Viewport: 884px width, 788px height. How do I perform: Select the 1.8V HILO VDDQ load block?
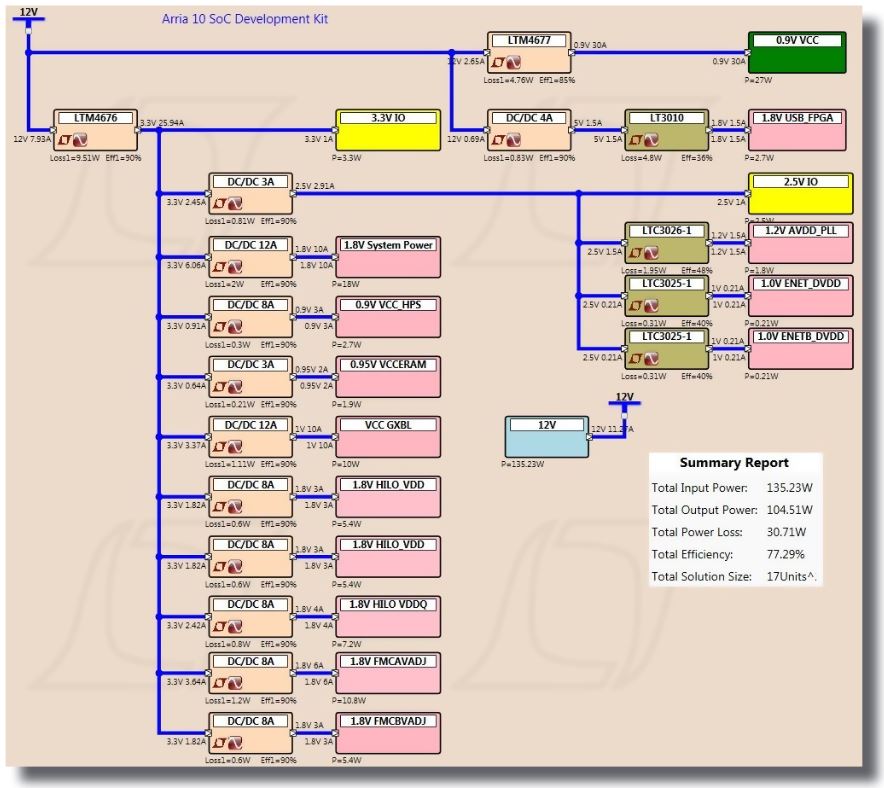(387, 615)
